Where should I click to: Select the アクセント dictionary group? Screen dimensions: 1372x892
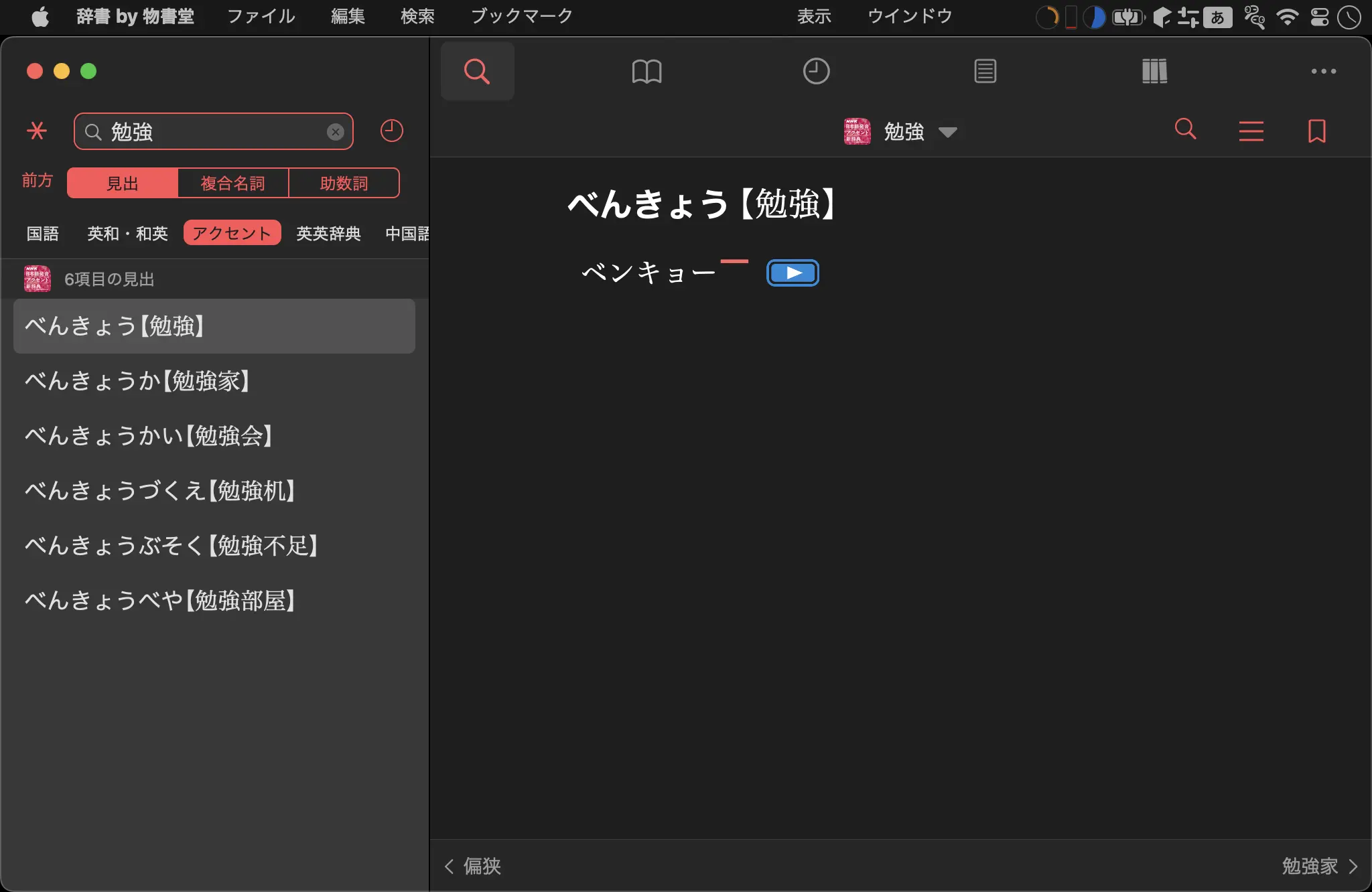click(232, 232)
